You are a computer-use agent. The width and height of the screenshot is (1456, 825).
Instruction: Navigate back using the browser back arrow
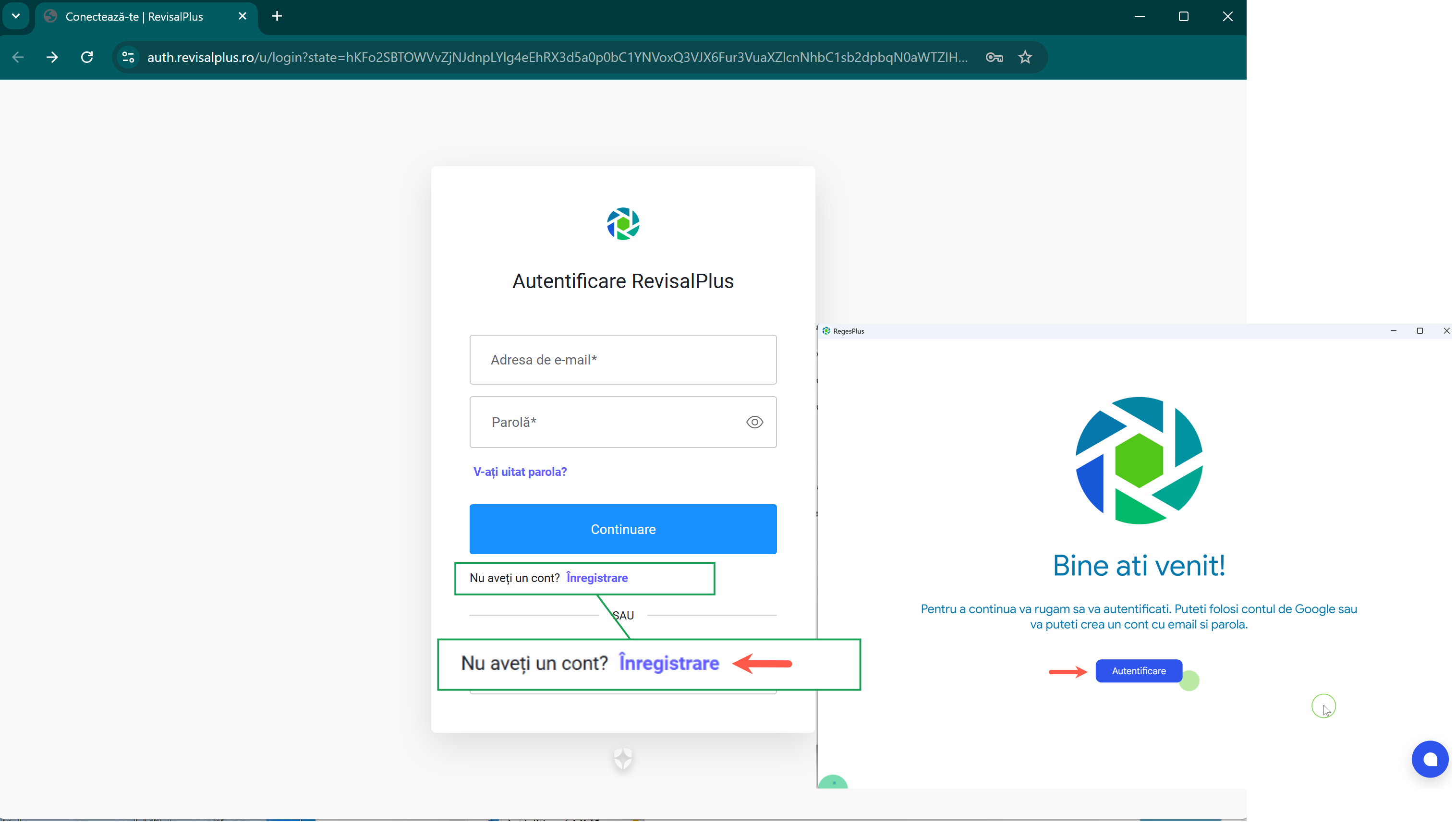coord(18,57)
